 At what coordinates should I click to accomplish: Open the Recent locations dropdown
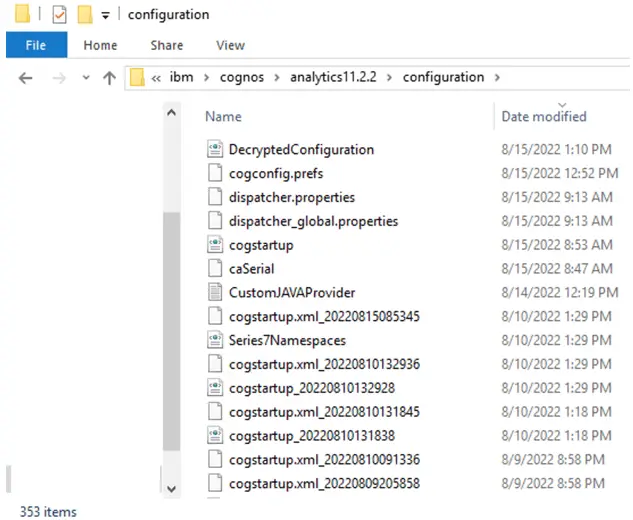pos(86,77)
